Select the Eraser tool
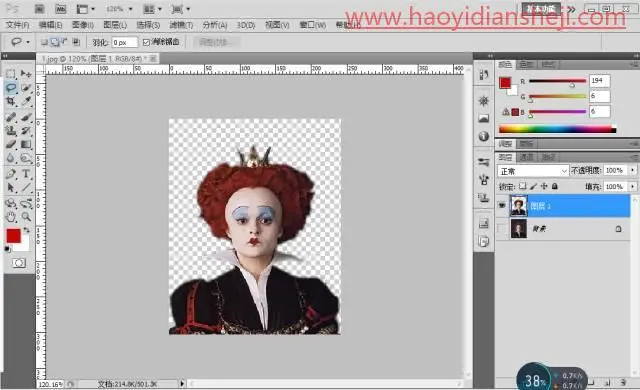640x390 pixels. coord(11,144)
